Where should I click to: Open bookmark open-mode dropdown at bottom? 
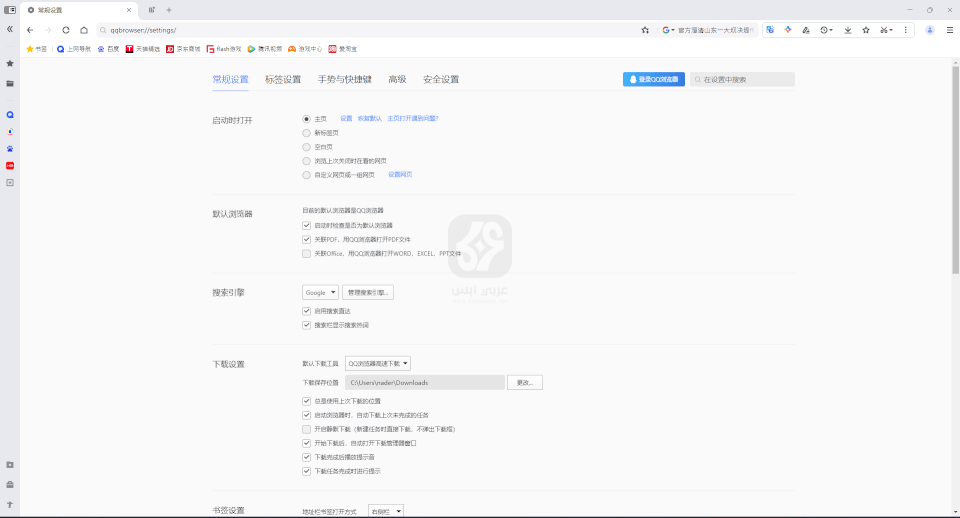coord(386,511)
